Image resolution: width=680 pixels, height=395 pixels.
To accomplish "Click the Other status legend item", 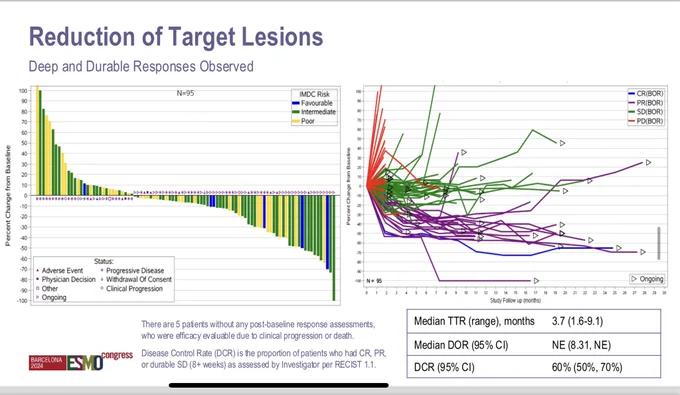I will coord(47,288).
